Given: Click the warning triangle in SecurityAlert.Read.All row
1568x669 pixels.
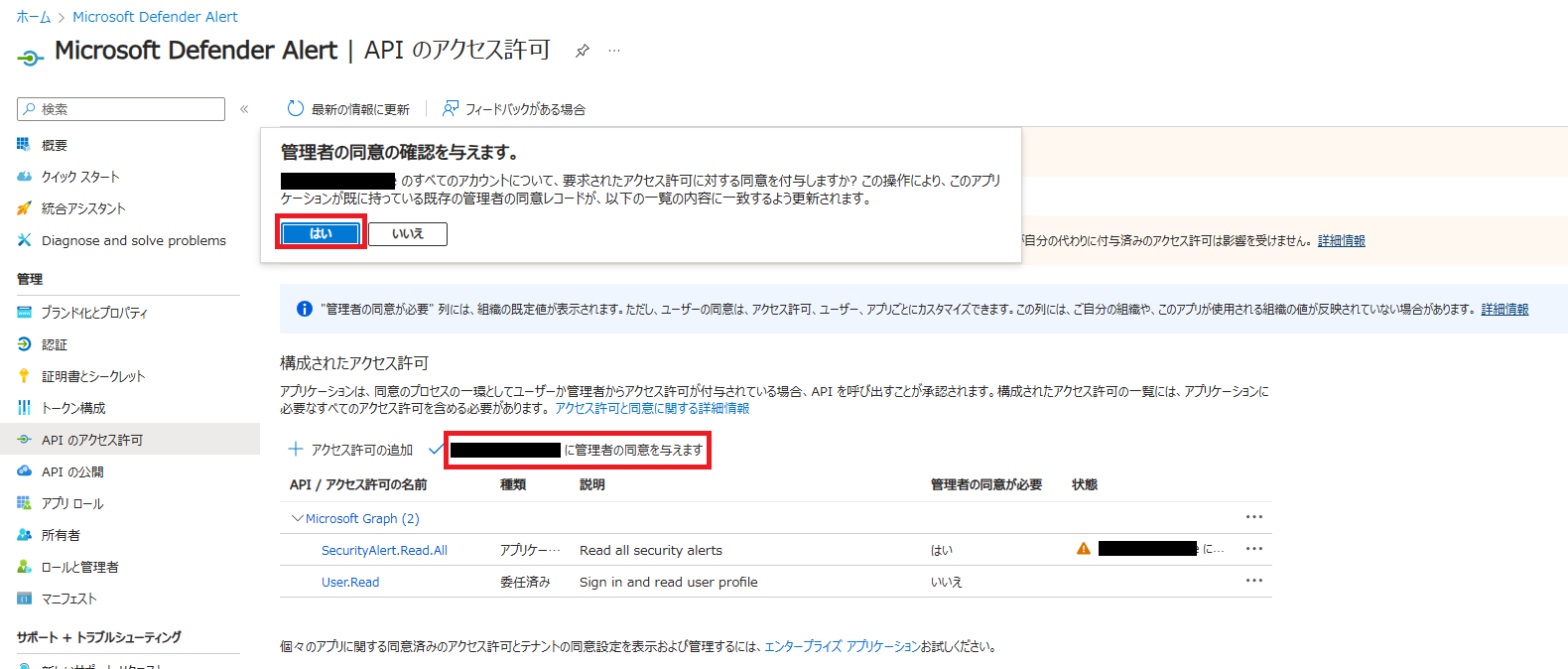Looking at the screenshot, I should pyautogui.click(x=1084, y=549).
